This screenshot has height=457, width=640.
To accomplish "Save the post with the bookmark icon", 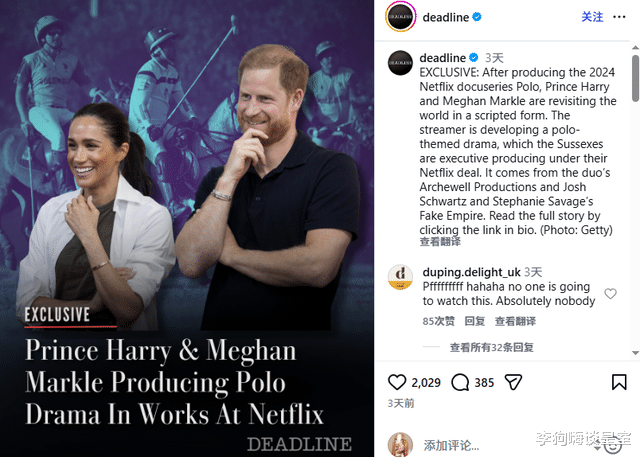I will click(x=619, y=382).
